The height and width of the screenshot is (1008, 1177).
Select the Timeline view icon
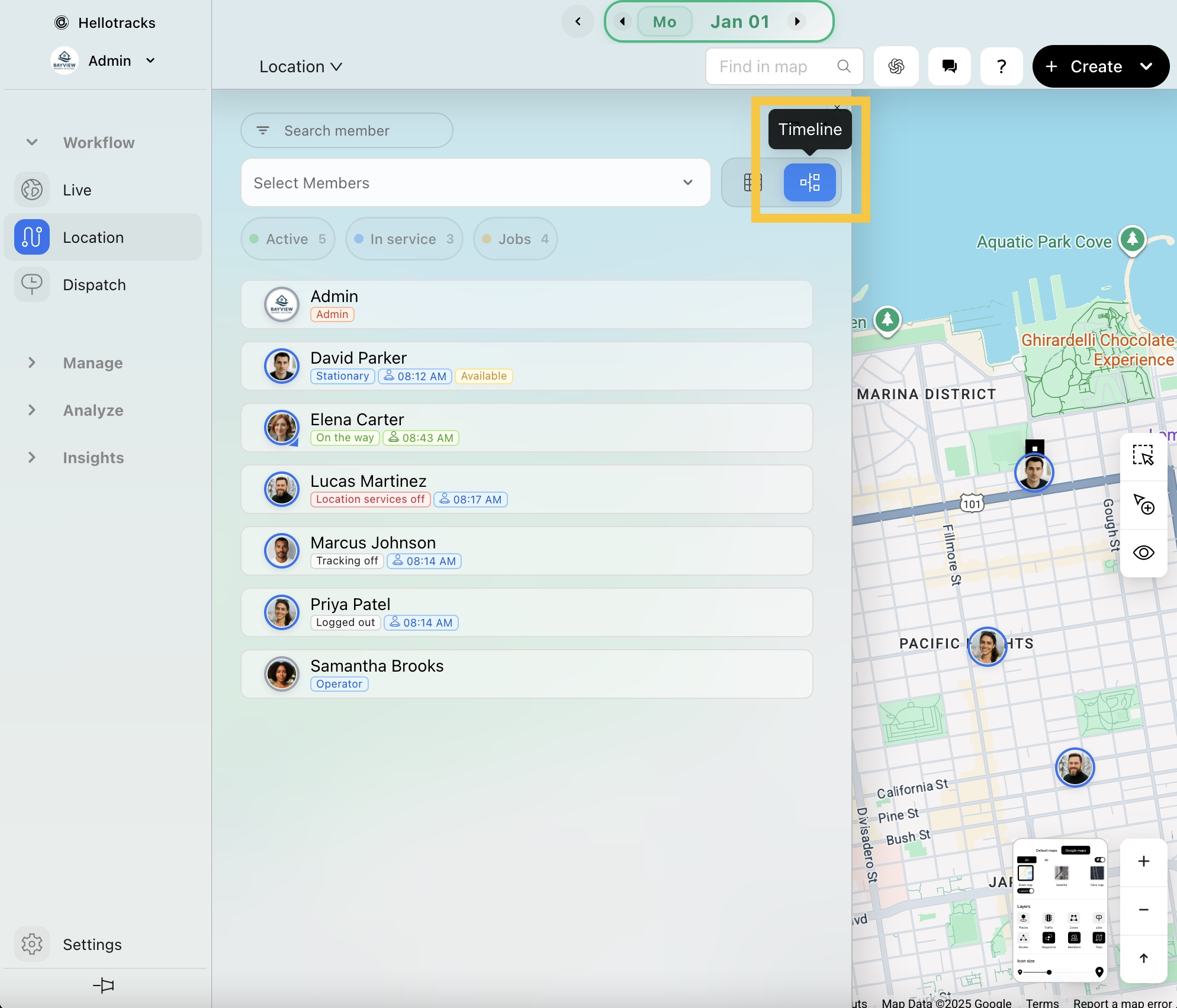809,182
